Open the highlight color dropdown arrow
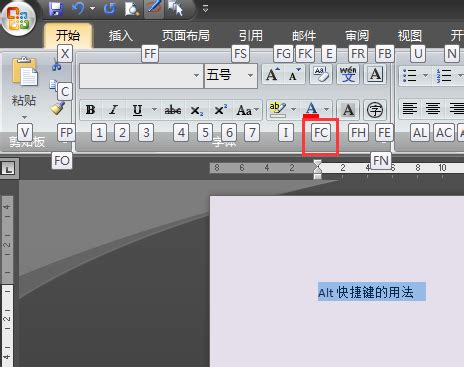 293,109
